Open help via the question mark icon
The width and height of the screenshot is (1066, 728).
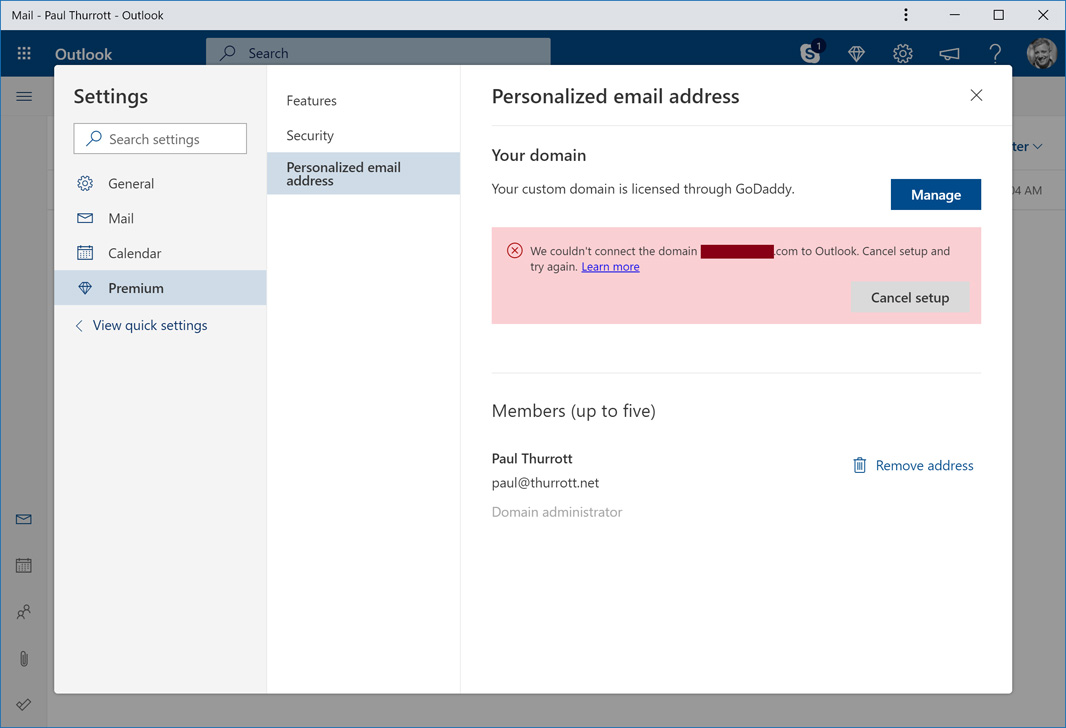pyautogui.click(x=995, y=54)
